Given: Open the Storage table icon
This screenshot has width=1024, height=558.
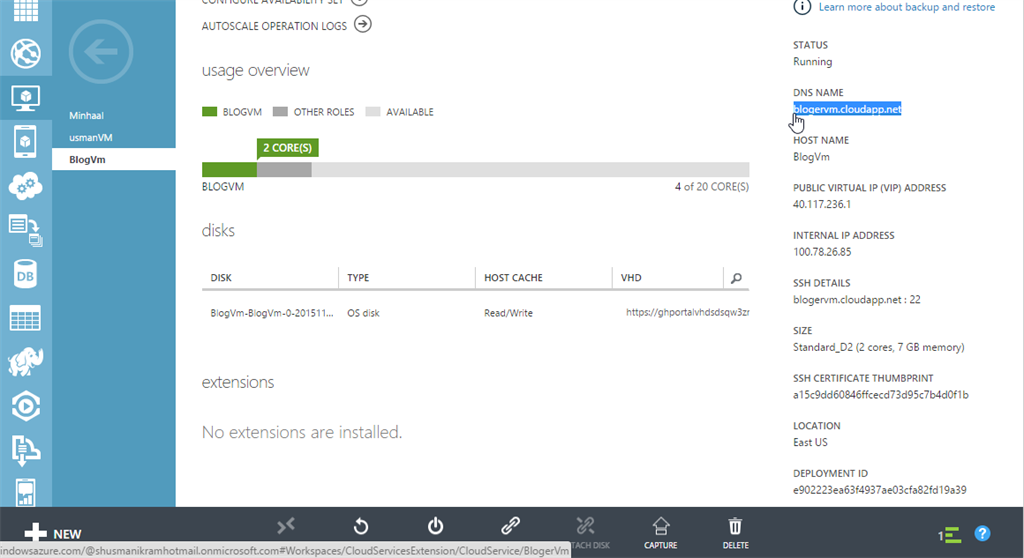Looking at the screenshot, I should point(25,318).
